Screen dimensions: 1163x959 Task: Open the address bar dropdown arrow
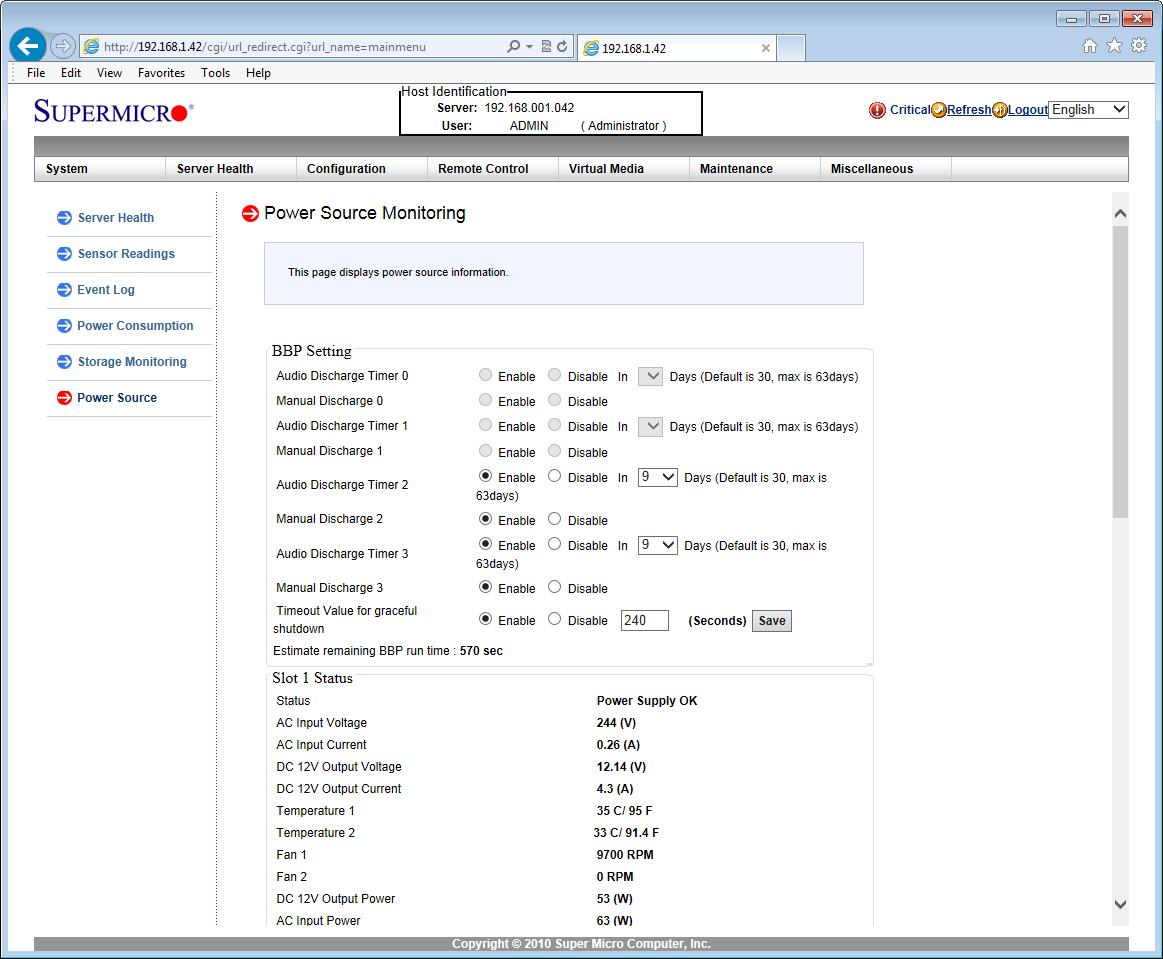click(x=530, y=46)
